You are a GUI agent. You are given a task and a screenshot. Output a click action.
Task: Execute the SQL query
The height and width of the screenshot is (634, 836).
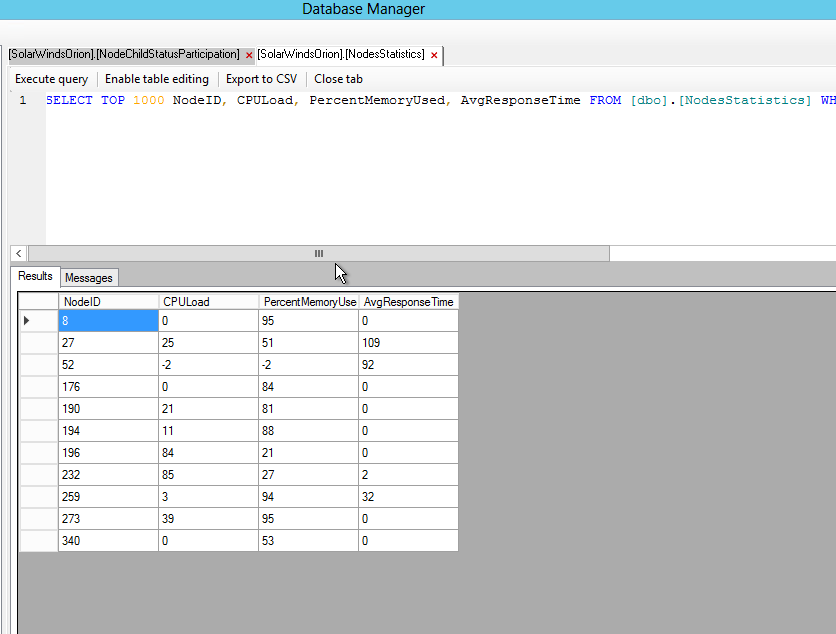tap(51, 79)
